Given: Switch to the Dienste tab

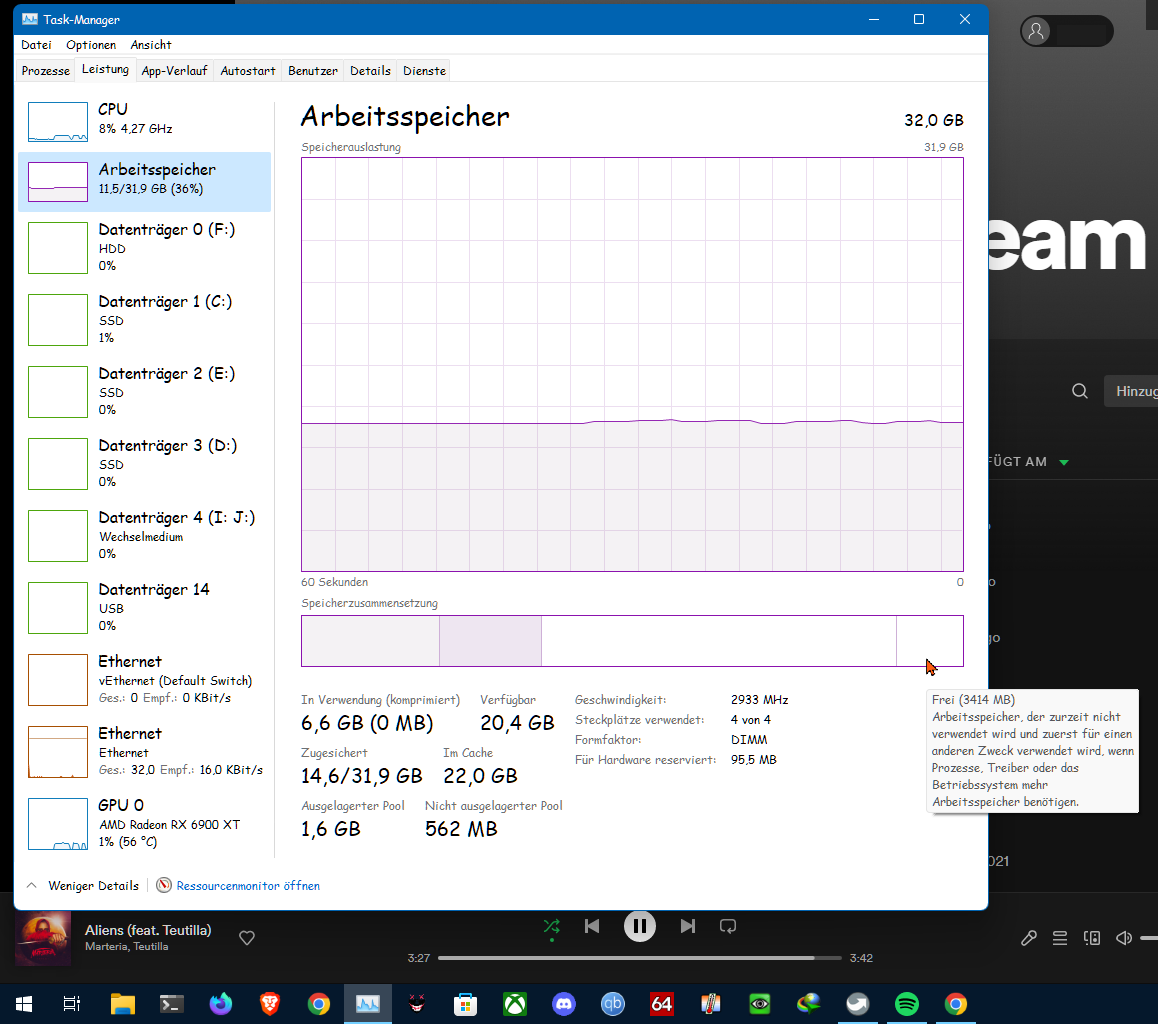Looking at the screenshot, I should click(424, 71).
